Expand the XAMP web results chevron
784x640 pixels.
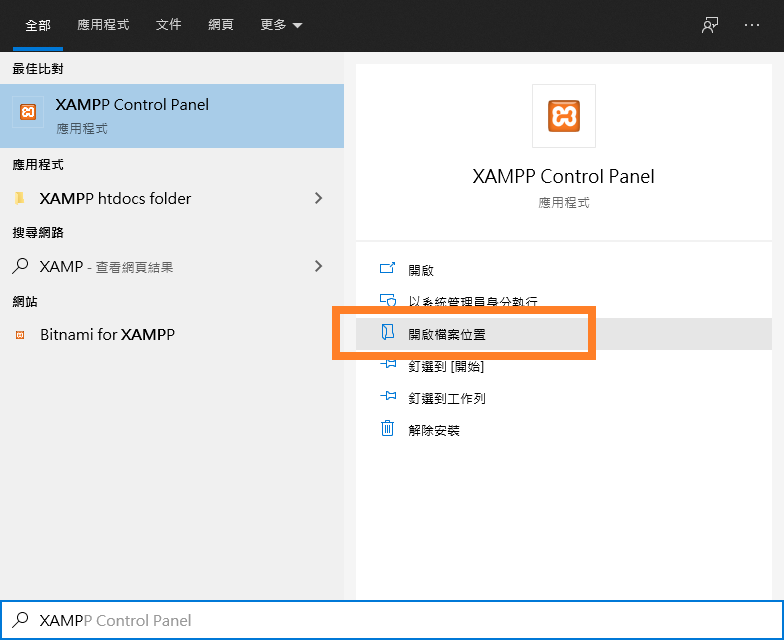(318, 266)
